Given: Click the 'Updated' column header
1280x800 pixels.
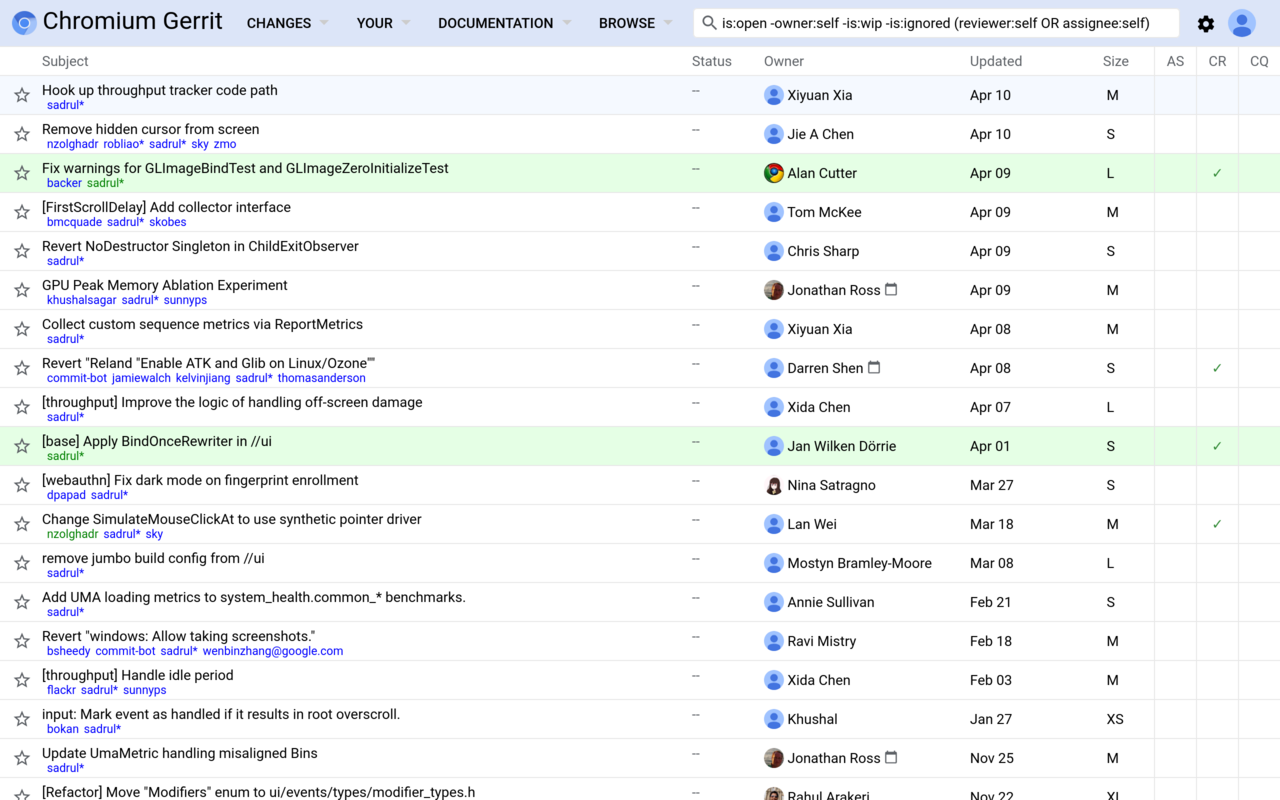Looking at the screenshot, I should [x=996, y=61].
